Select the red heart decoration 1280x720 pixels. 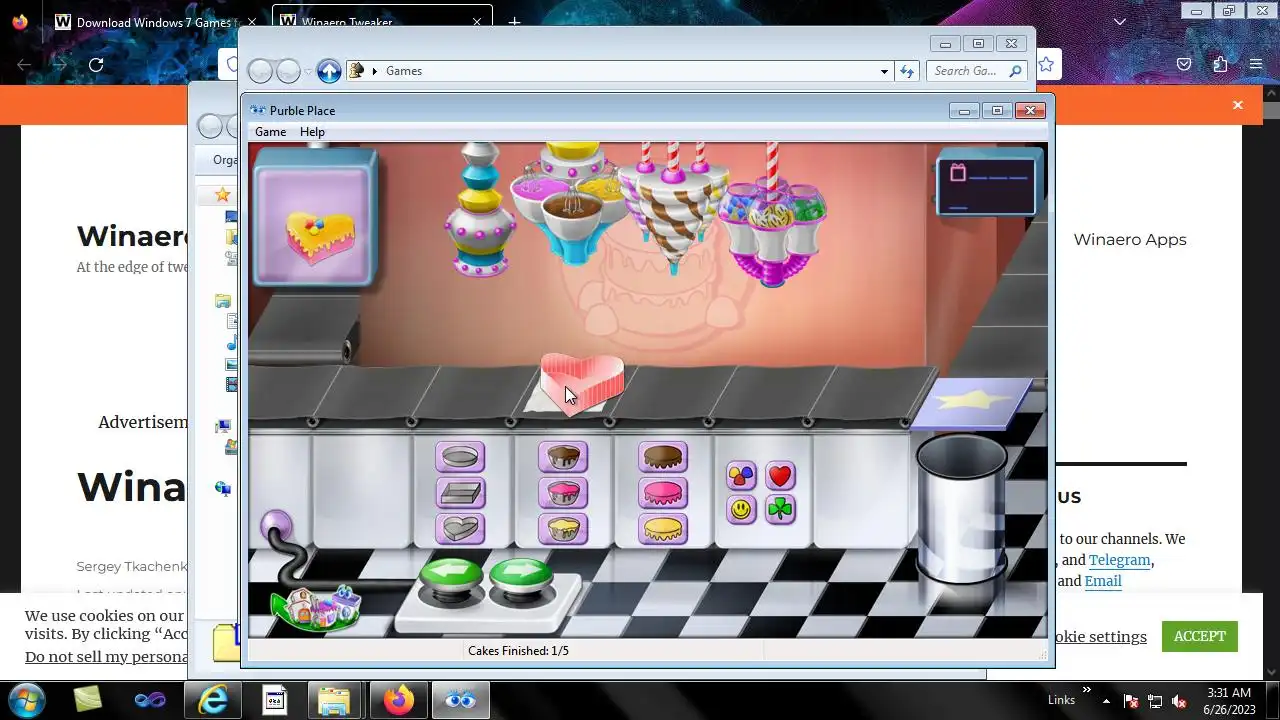pos(780,476)
